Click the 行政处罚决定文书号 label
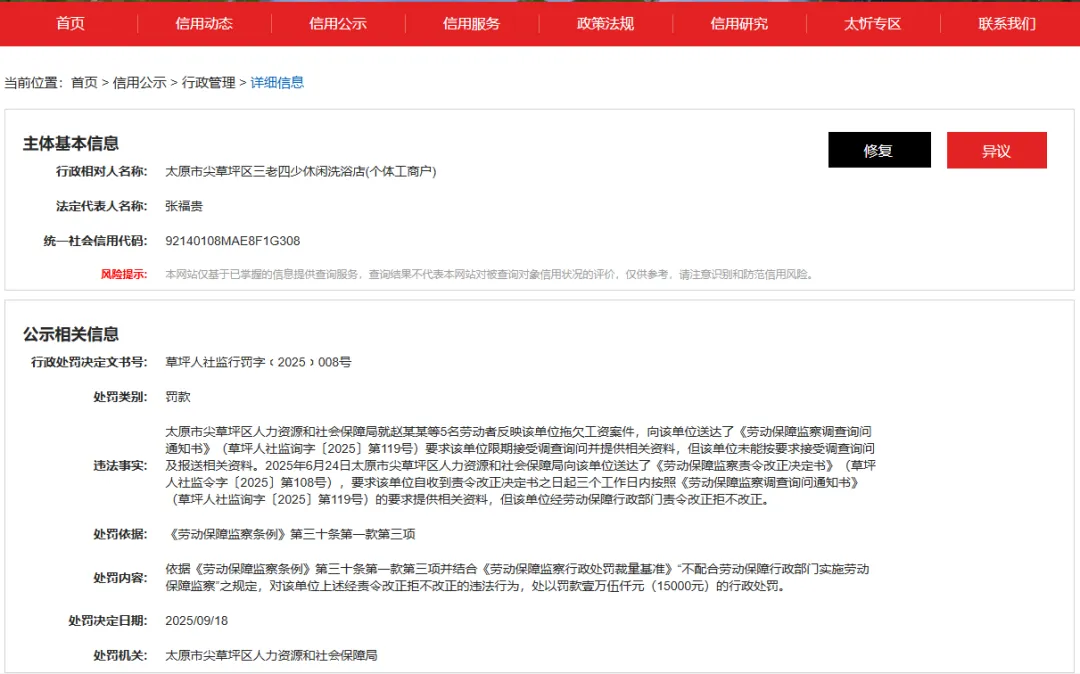Viewport: 1080px width, 674px height. point(89,362)
